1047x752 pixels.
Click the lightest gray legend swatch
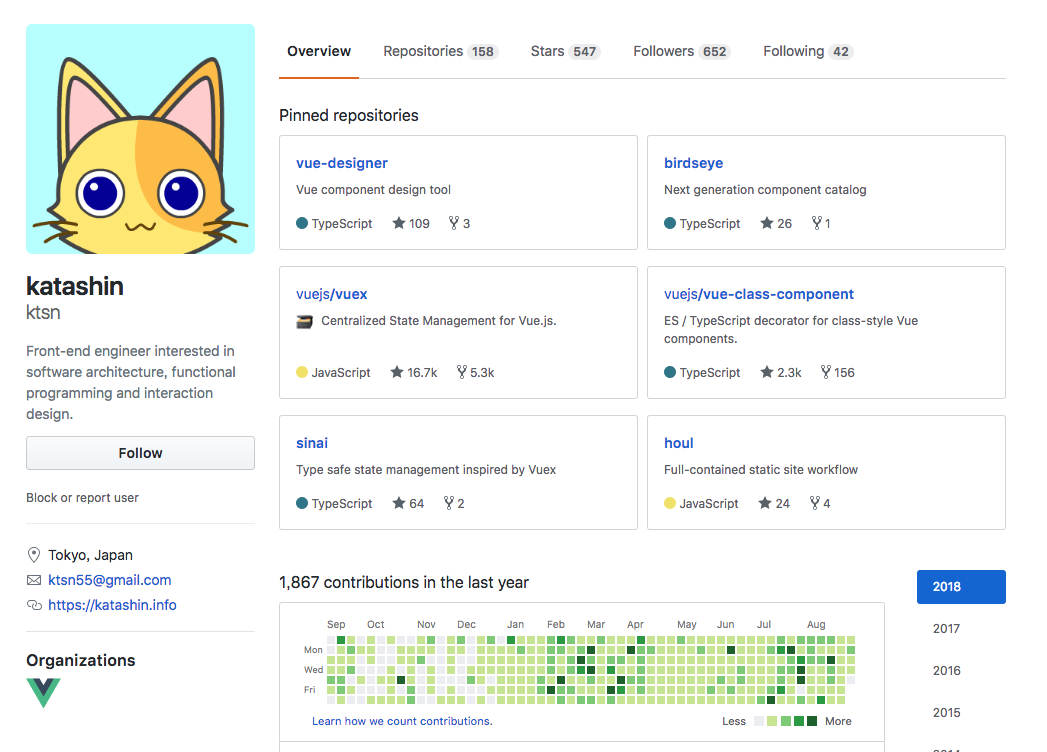(759, 721)
